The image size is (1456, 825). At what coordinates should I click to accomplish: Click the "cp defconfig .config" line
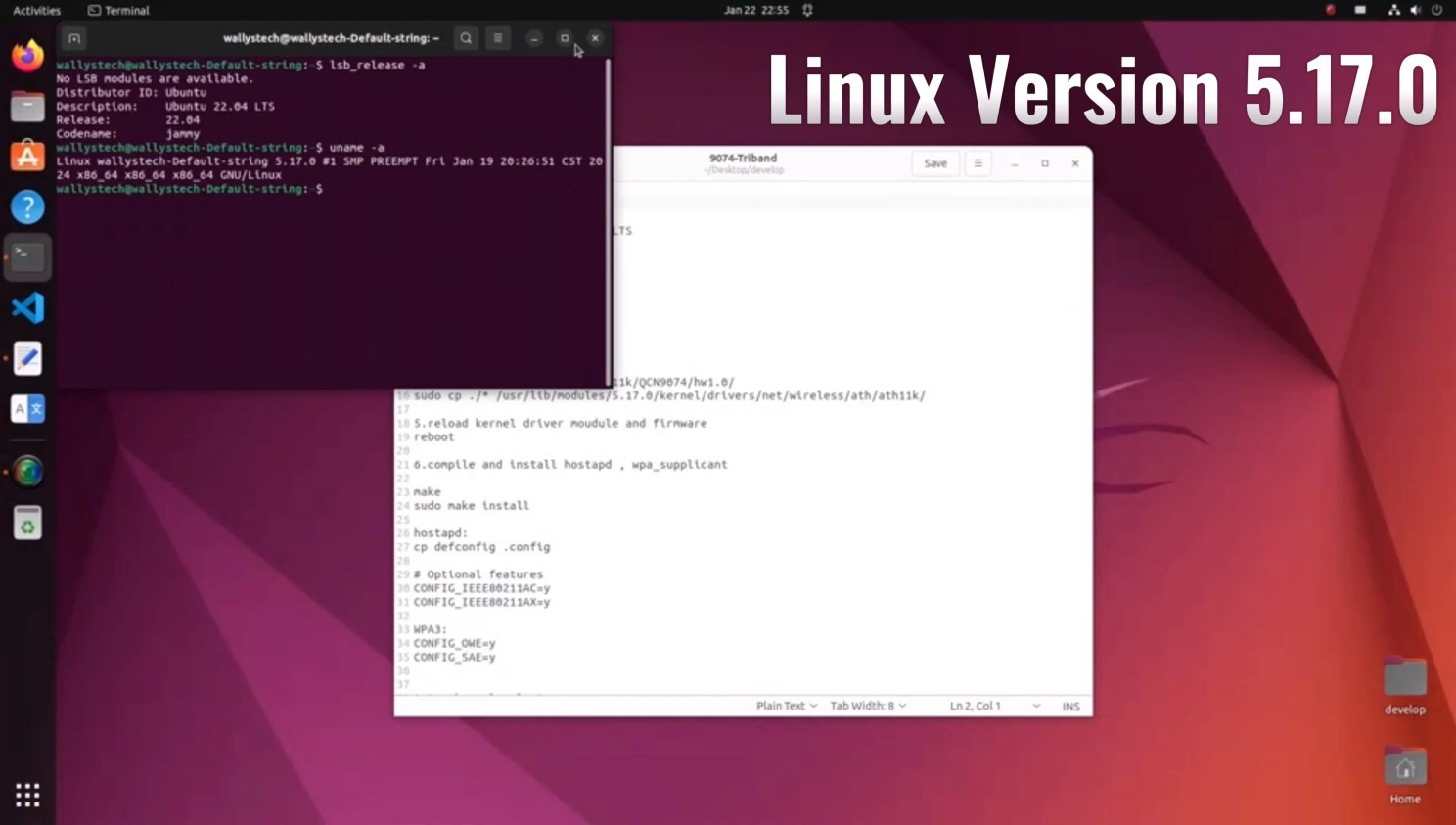click(481, 546)
